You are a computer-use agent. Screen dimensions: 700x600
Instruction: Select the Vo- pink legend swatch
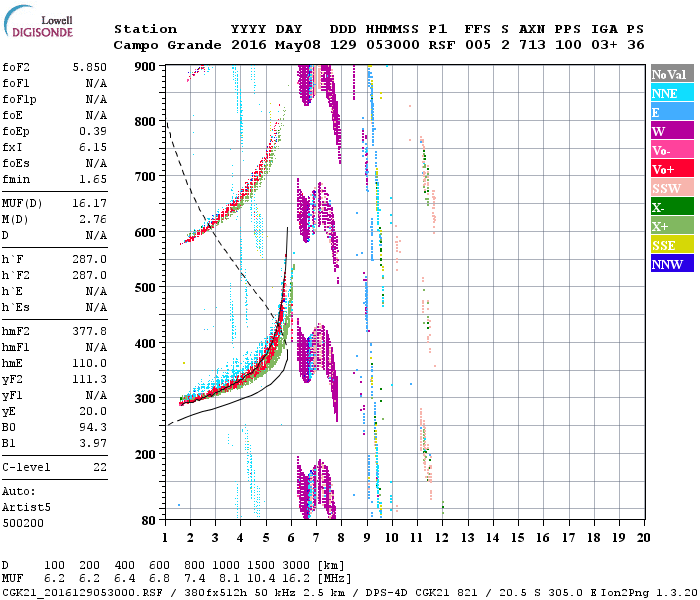point(672,150)
